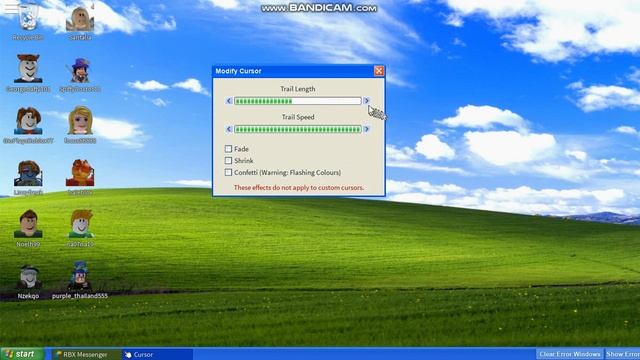Click the Trail Length label

(298, 89)
